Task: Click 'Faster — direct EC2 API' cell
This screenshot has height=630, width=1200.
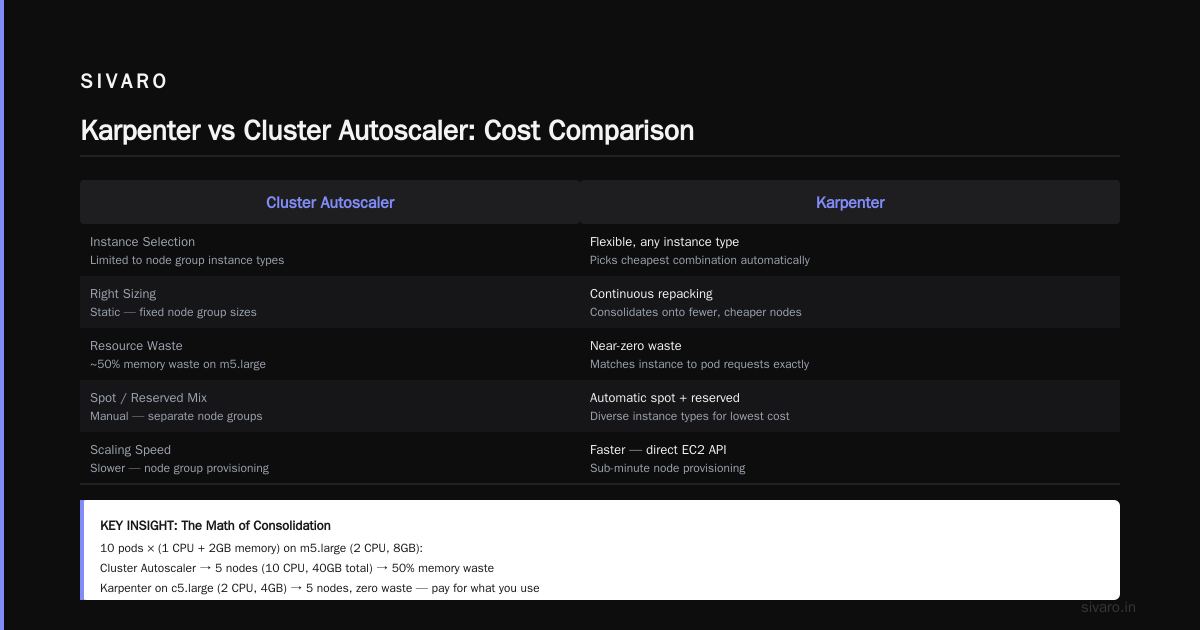Action: point(658,450)
